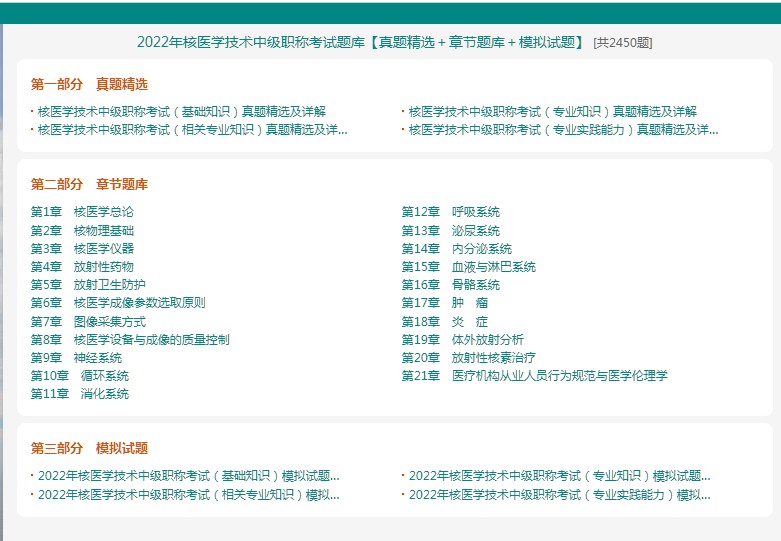The image size is (781, 541).
Task: Open 第5章 放射卫生防护
Action: pyautogui.click(x=88, y=284)
